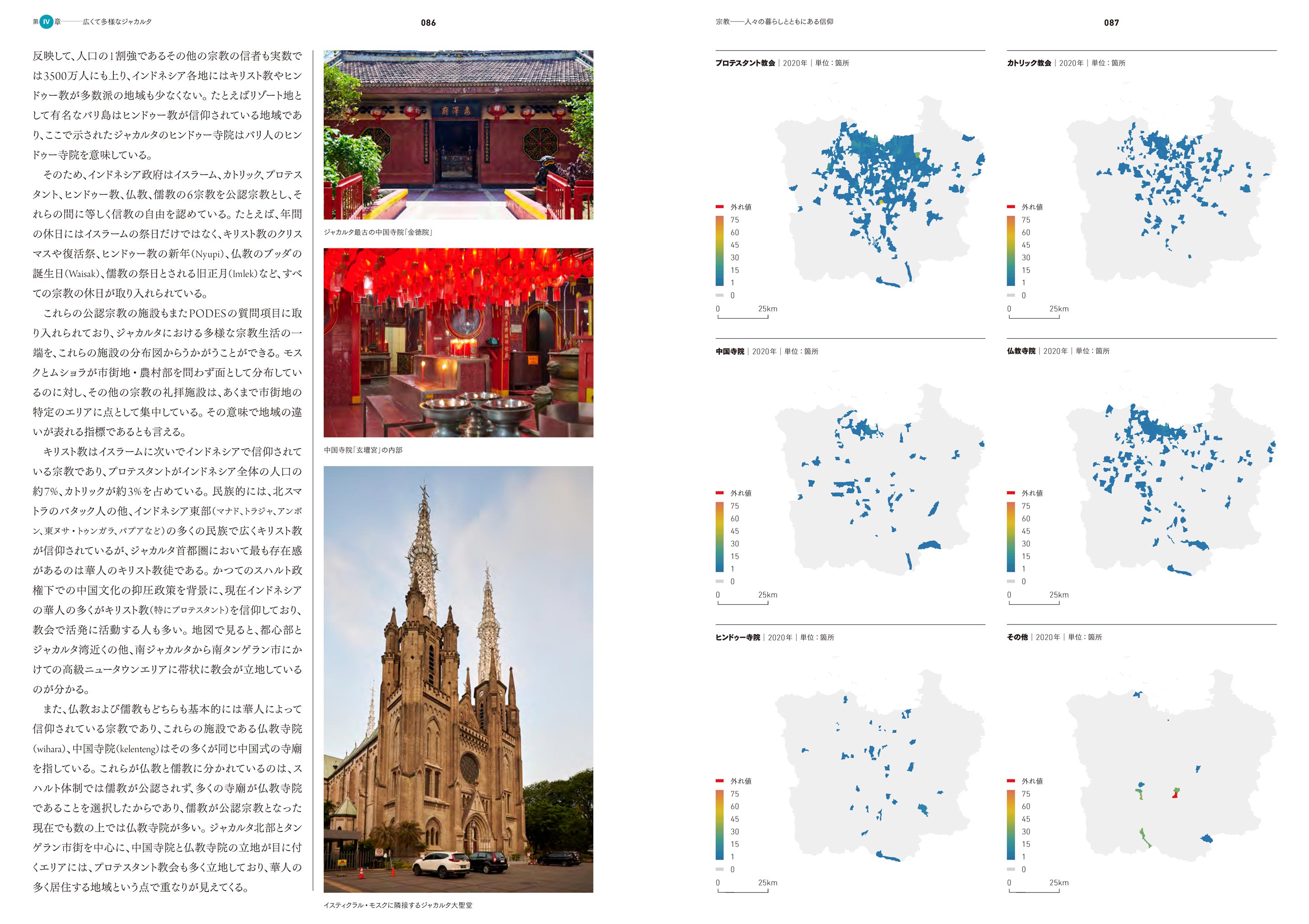This screenshot has height=924, width=1309.
Task: Click the ヒンドゥー寺院 map title
Action: coord(738,637)
